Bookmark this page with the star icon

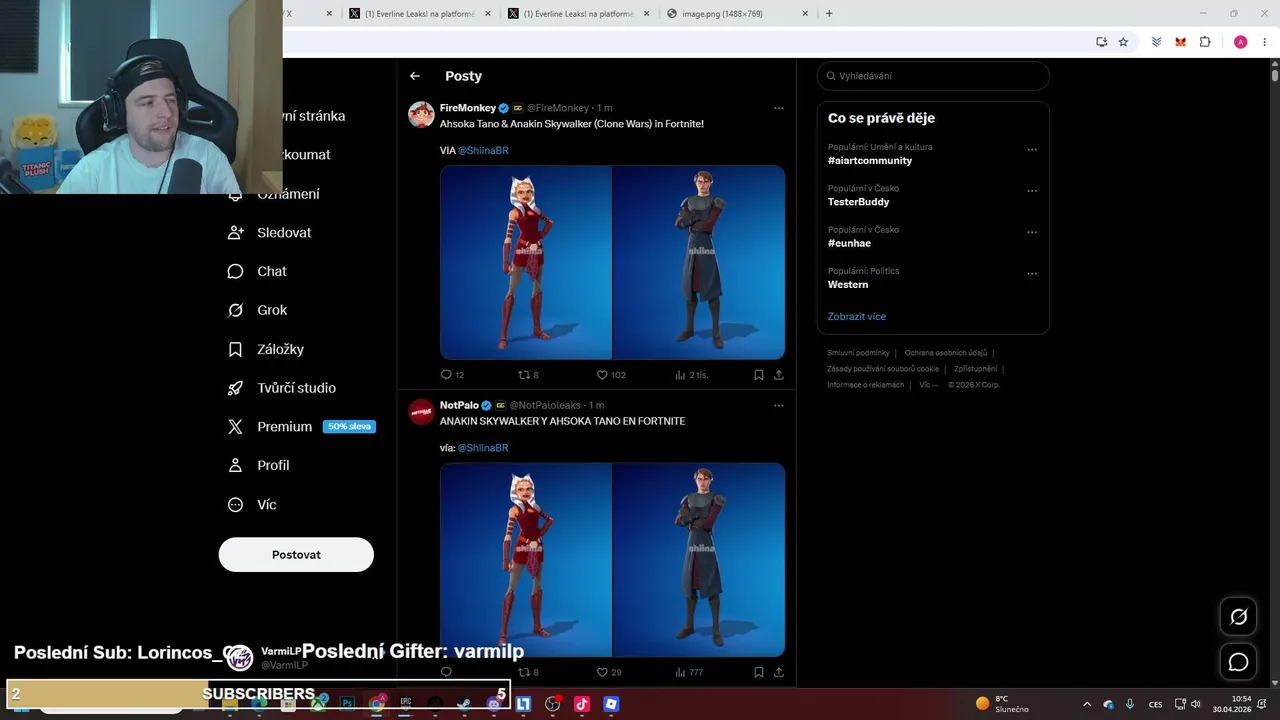(x=1123, y=42)
